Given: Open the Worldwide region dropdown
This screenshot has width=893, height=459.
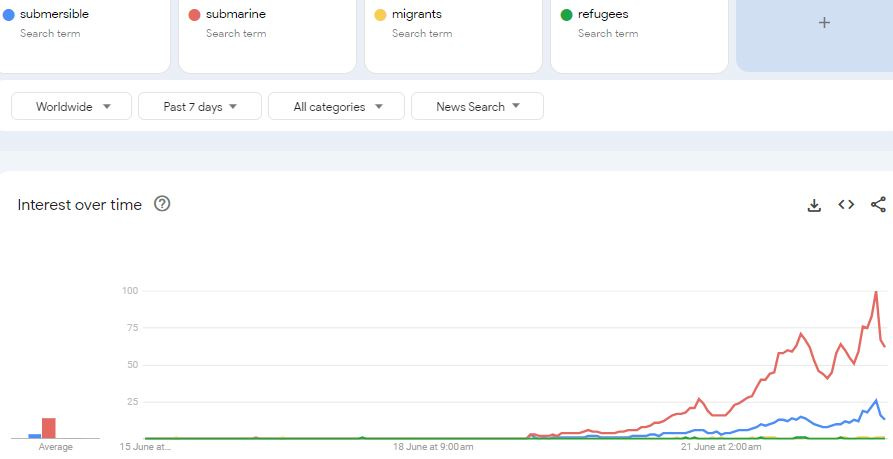Looking at the screenshot, I should (x=72, y=106).
